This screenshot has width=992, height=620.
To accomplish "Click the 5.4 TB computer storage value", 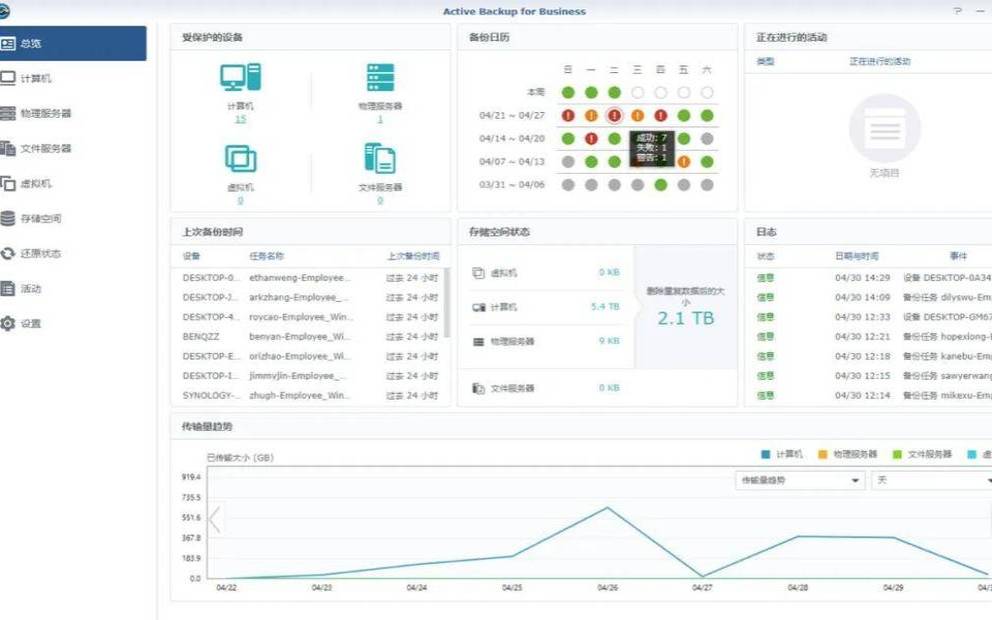I will click(x=605, y=307).
